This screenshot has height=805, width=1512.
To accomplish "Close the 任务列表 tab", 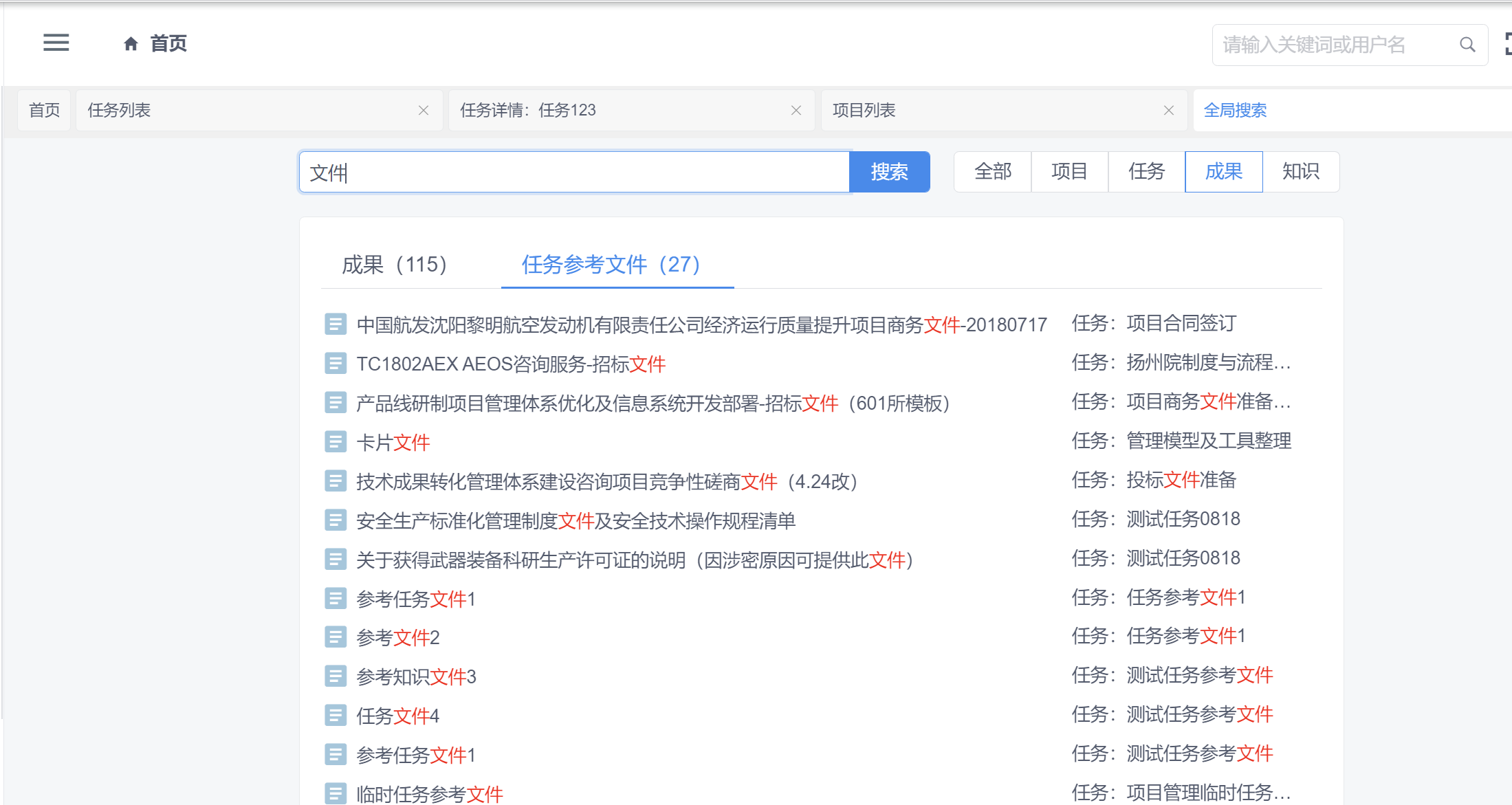I will (424, 110).
